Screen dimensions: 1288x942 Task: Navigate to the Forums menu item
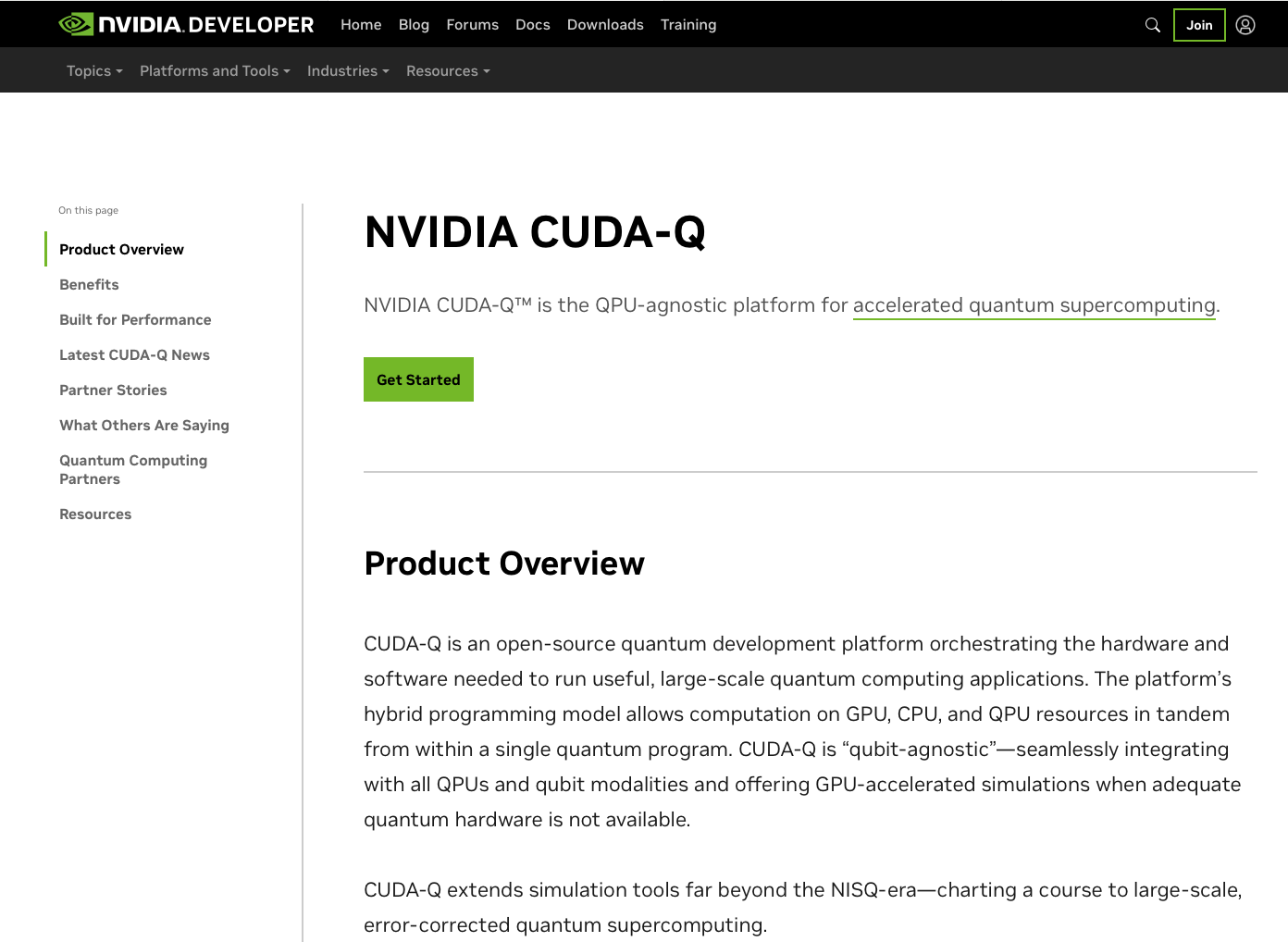coord(472,25)
